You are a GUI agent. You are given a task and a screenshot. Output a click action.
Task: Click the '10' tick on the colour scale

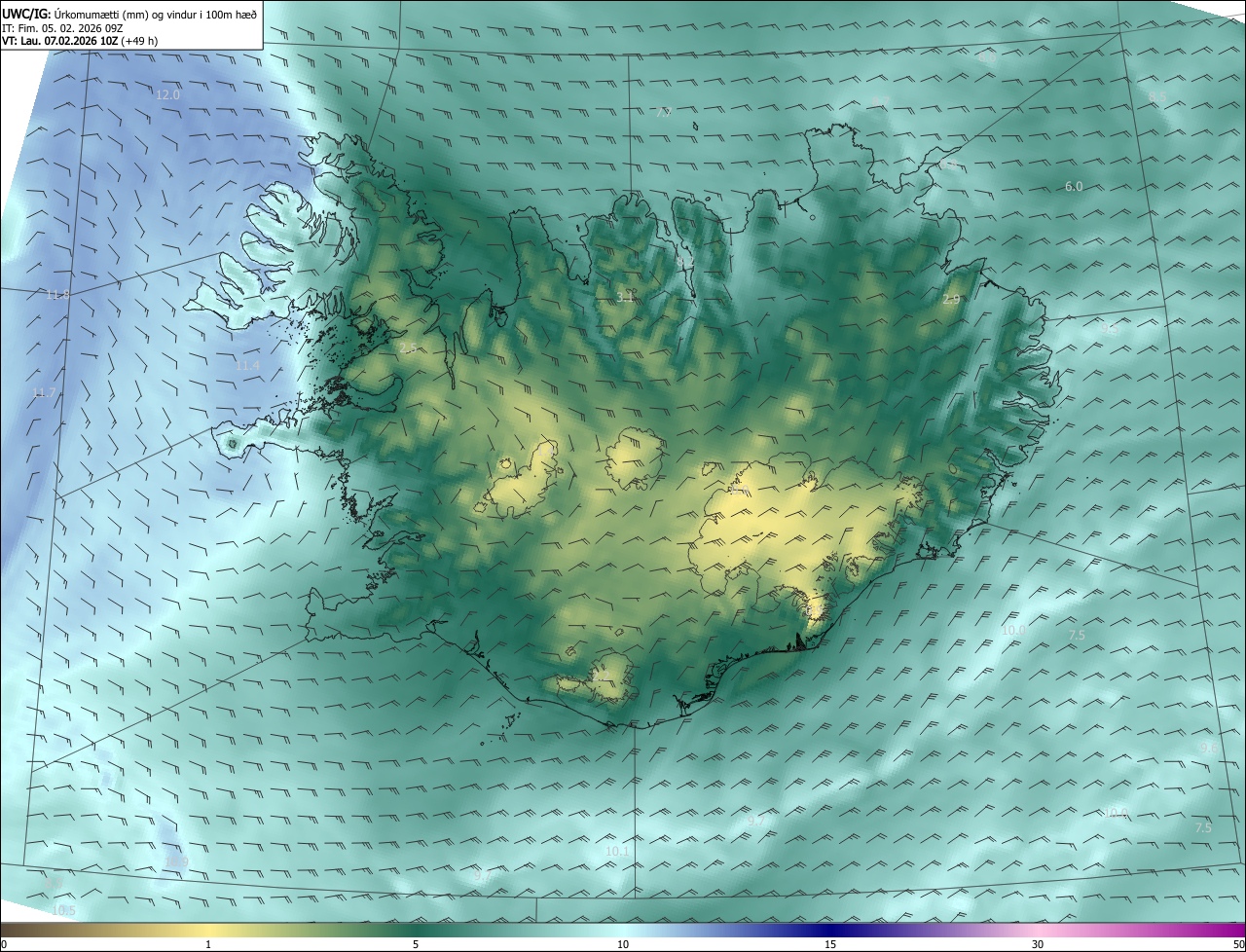623,945
